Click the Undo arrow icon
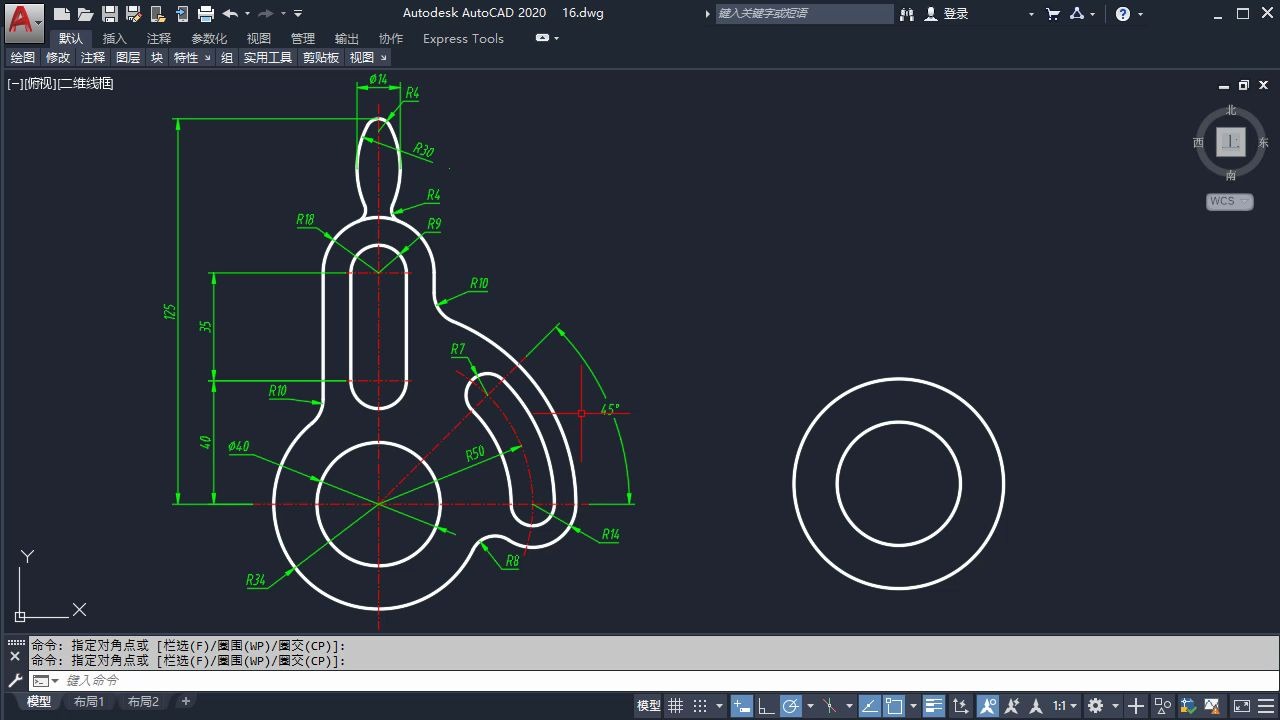This screenshot has height=720, width=1280. tap(230, 14)
